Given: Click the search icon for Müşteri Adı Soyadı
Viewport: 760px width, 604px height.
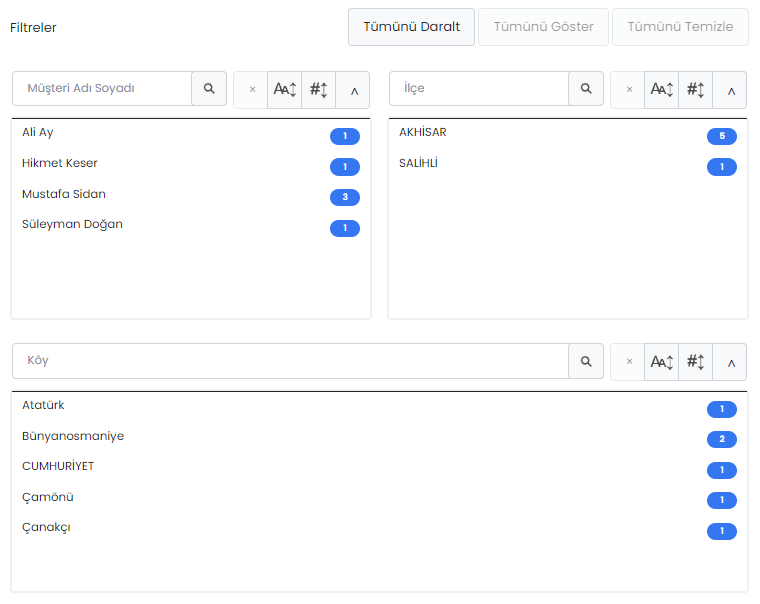Looking at the screenshot, I should (209, 89).
